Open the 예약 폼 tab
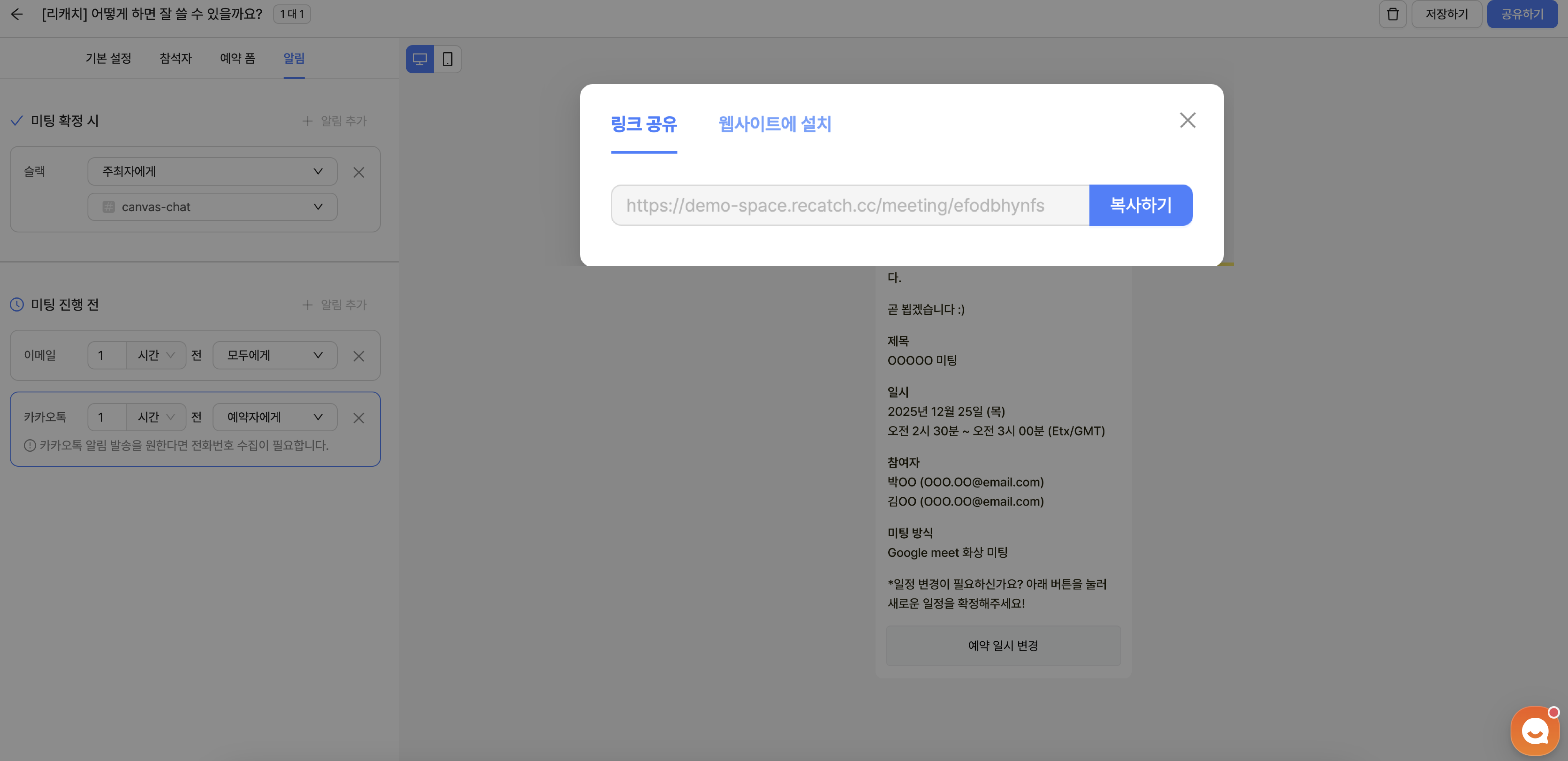 click(237, 58)
